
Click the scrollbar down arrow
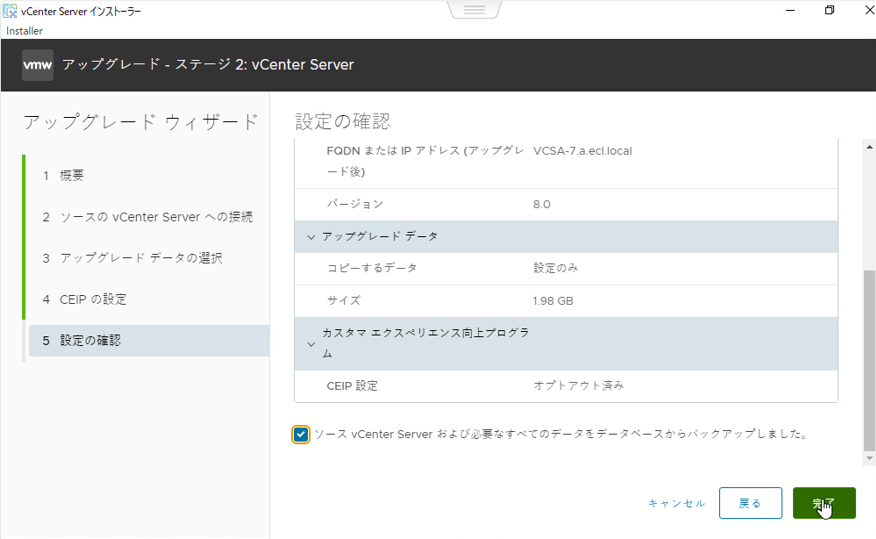coord(868,458)
